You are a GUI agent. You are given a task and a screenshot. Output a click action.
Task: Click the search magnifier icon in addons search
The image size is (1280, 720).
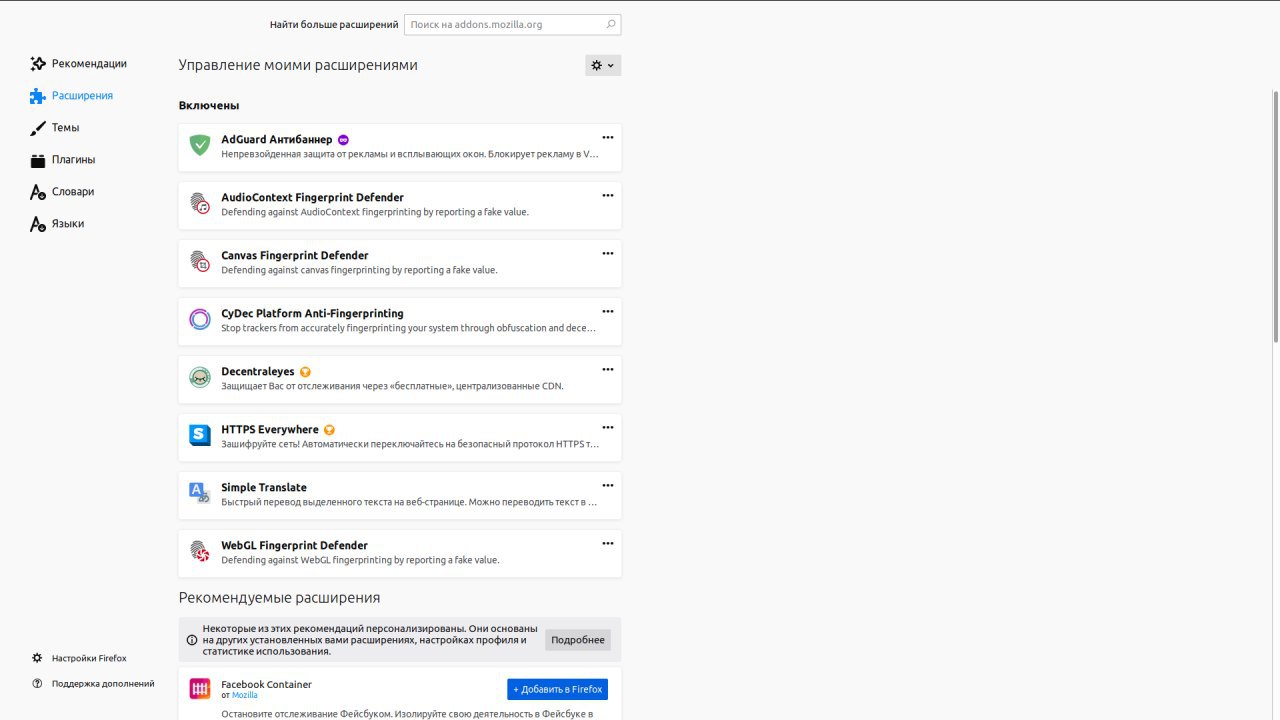[611, 24]
